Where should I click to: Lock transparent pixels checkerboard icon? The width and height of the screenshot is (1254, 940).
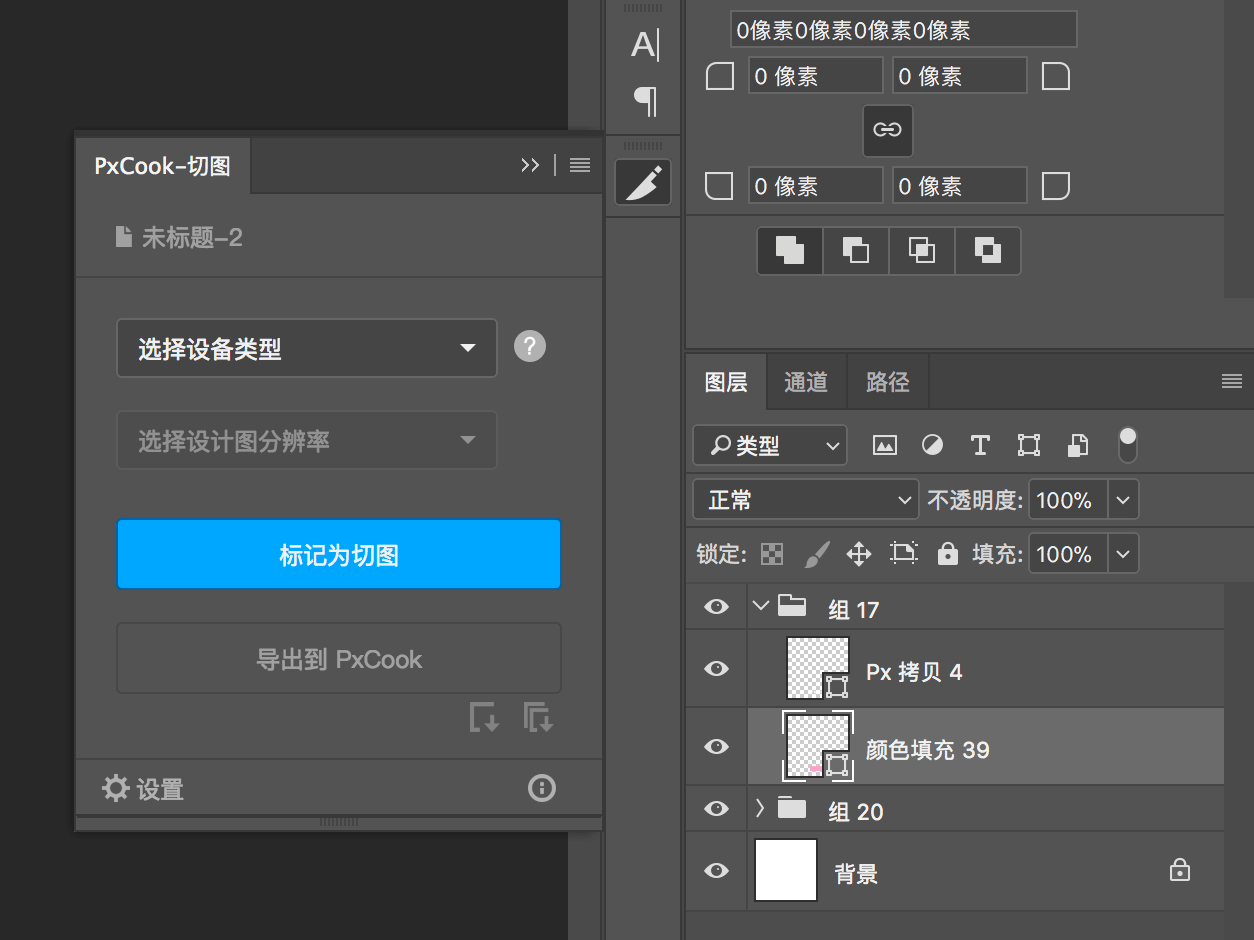click(772, 554)
